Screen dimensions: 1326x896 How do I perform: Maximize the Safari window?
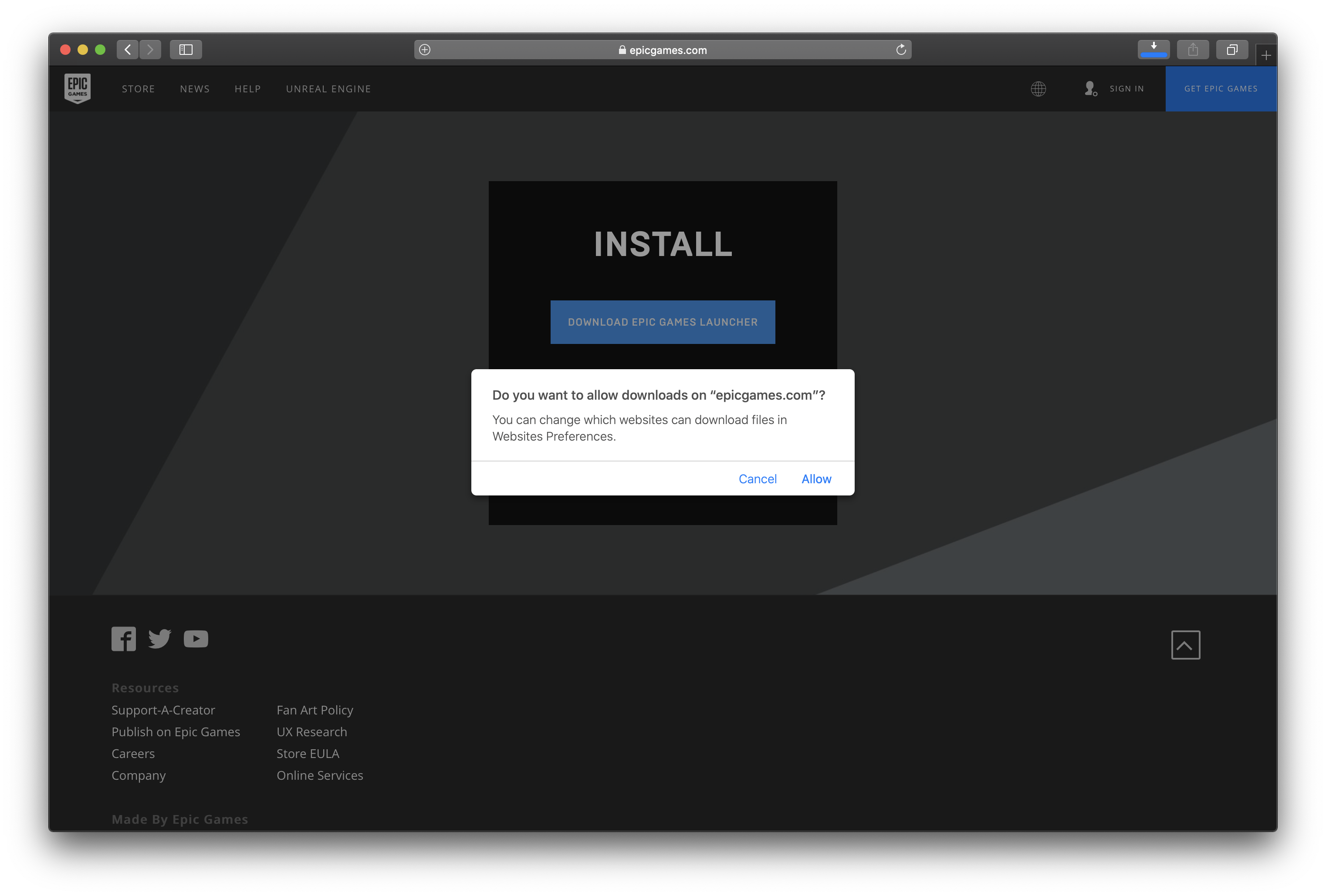[x=101, y=50]
